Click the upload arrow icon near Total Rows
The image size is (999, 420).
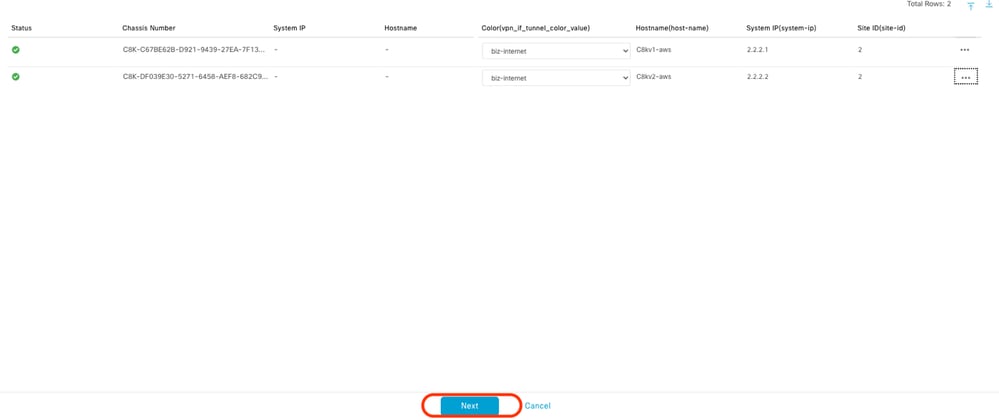click(x=970, y=5)
